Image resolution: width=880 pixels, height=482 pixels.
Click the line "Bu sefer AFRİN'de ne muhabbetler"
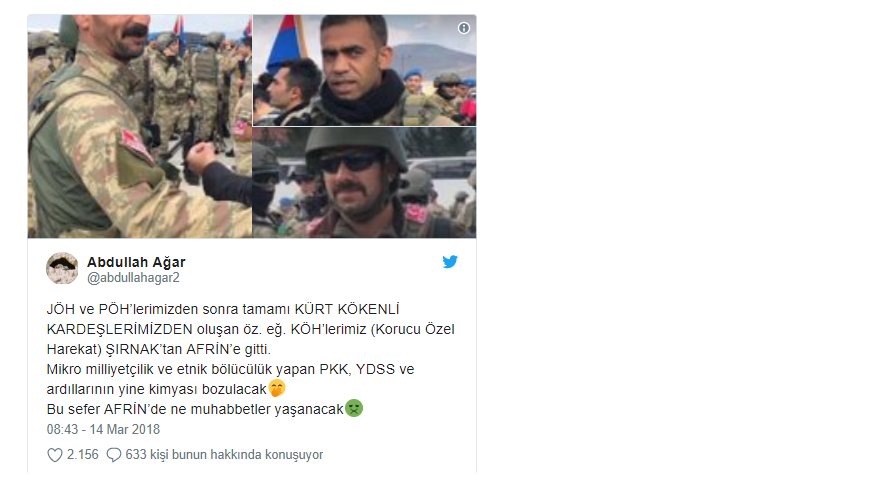[195, 409]
